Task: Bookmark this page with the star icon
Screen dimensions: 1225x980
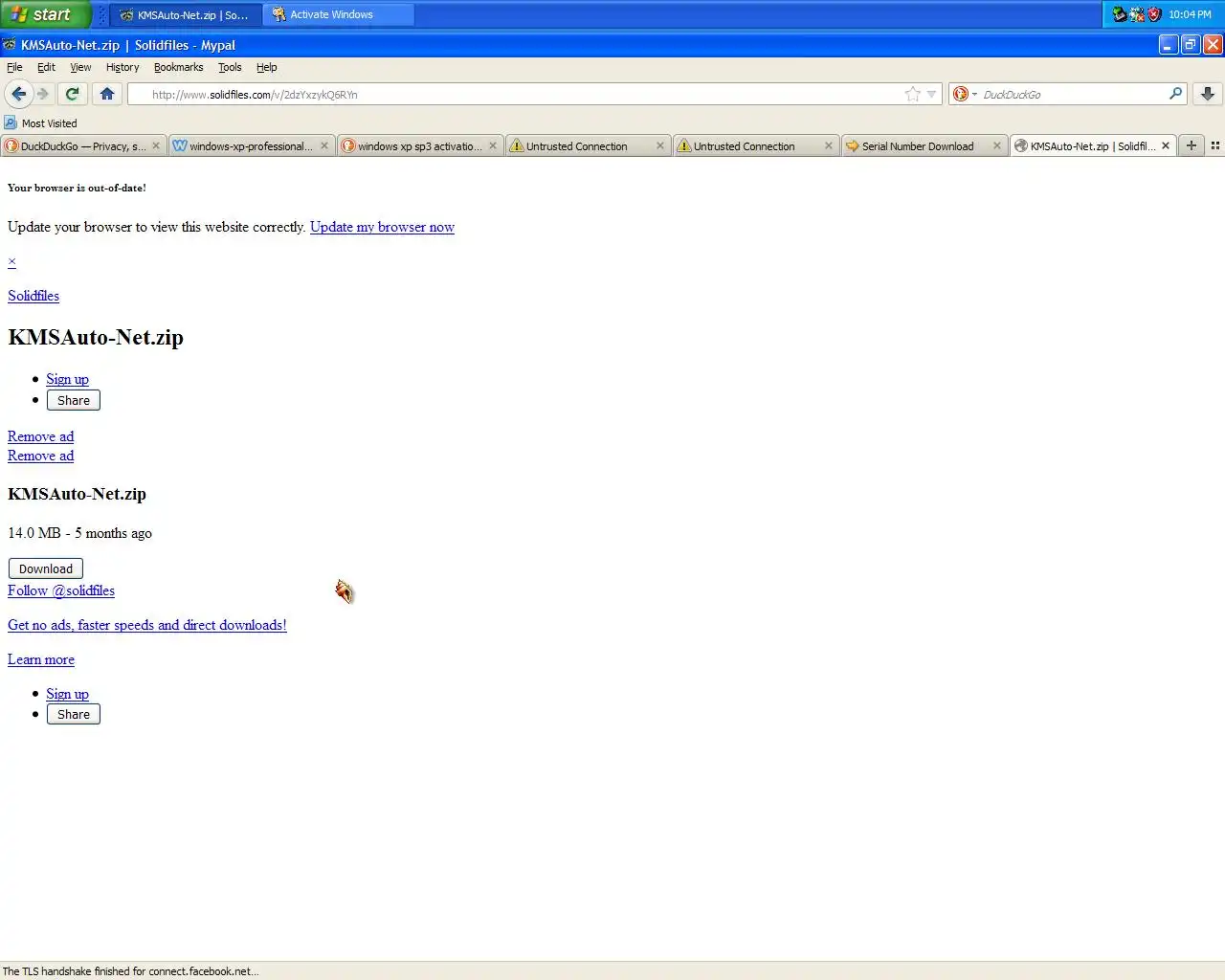Action: [x=913, y=94]
